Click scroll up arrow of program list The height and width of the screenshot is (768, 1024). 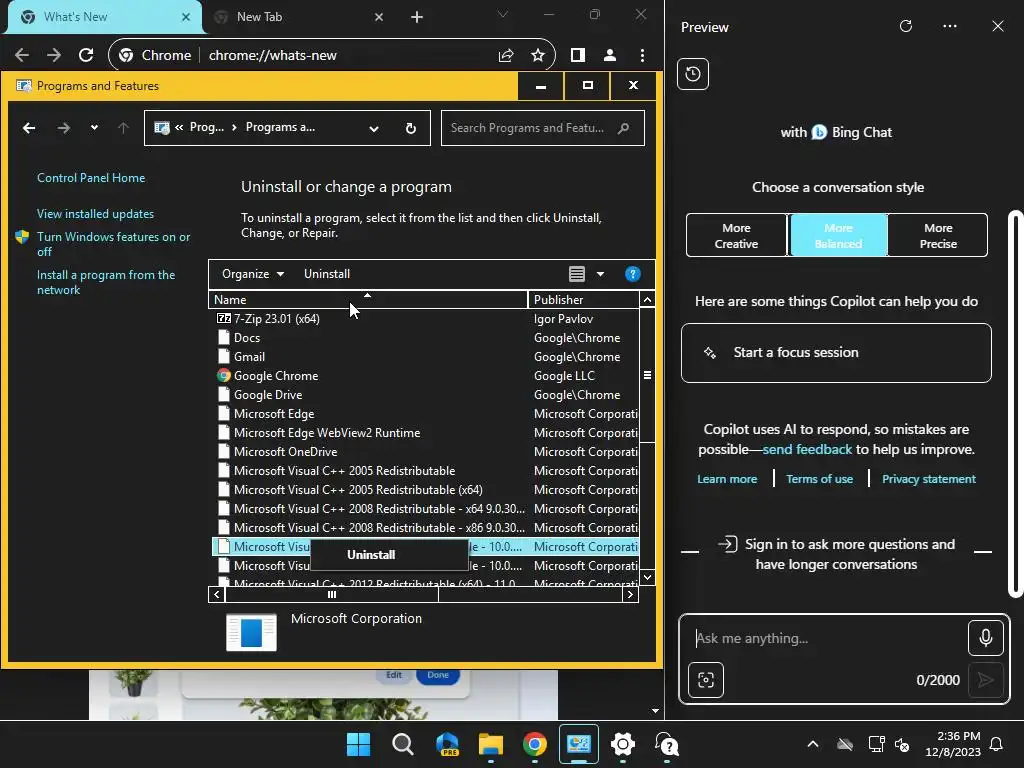[647, 300]
